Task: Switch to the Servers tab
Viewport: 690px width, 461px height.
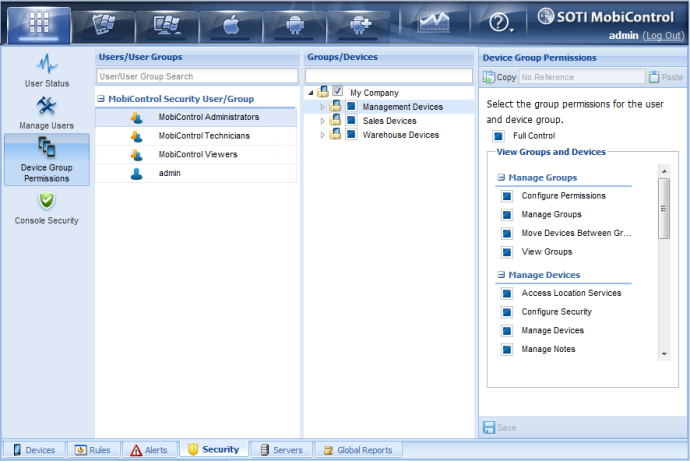Action: [x=282, y=450]
